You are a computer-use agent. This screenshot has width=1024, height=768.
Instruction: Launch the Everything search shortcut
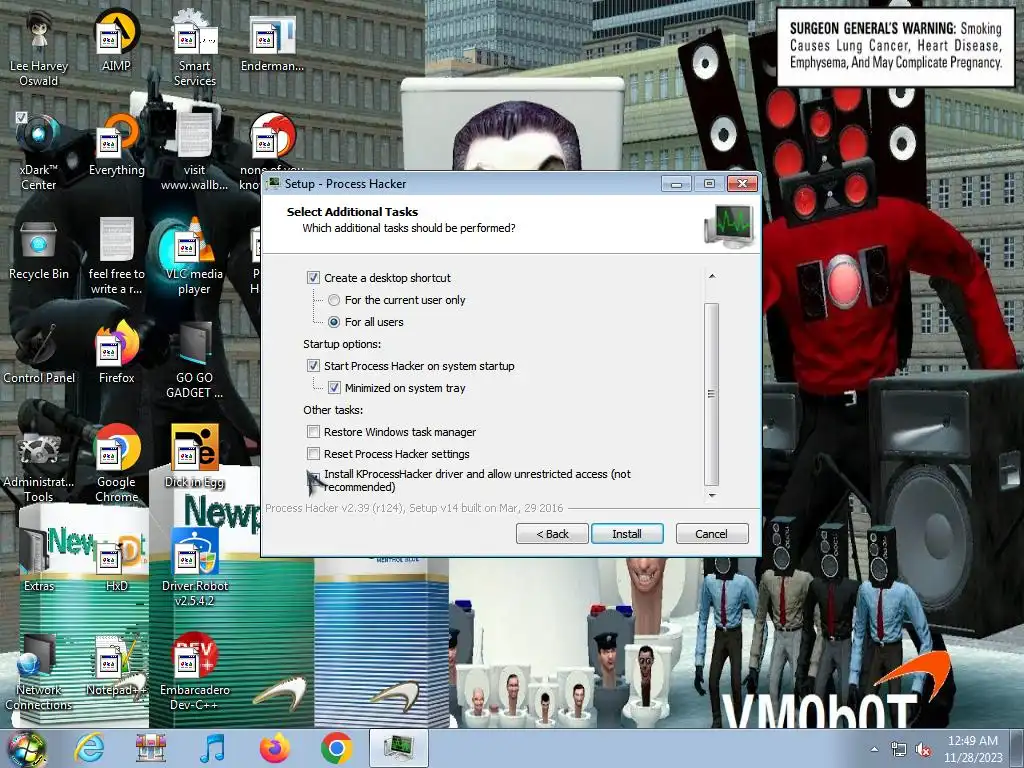[116, 145]
